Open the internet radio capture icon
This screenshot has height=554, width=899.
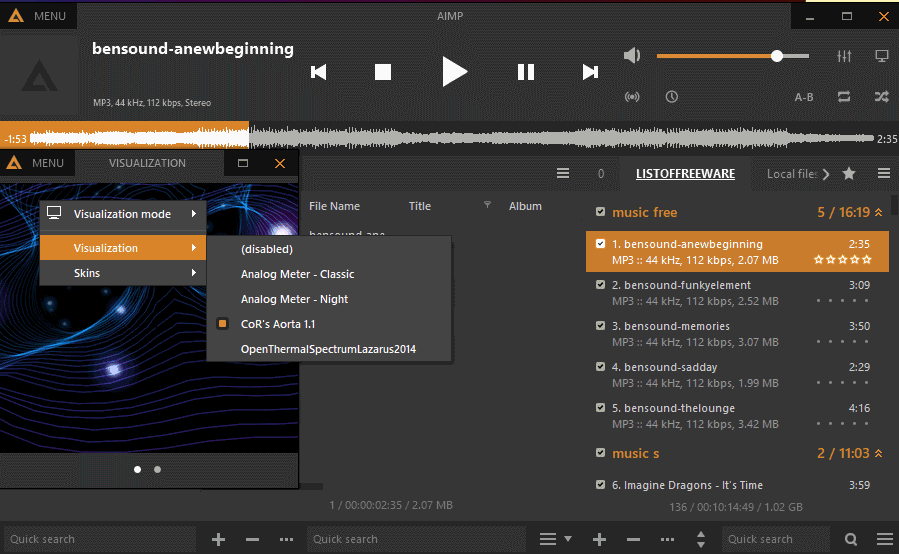pyautogui.click(x=632, y=97)
